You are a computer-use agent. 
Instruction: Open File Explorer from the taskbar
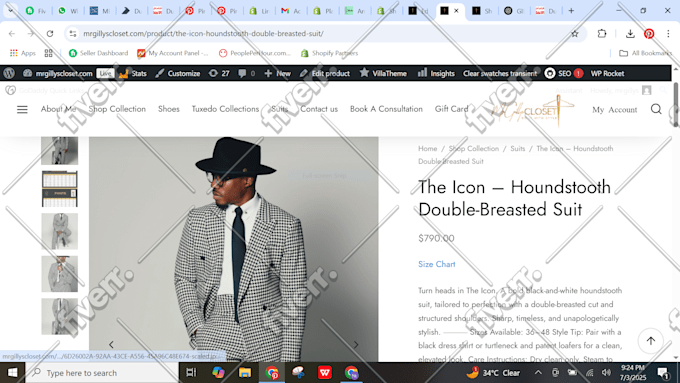pos(245,373)
